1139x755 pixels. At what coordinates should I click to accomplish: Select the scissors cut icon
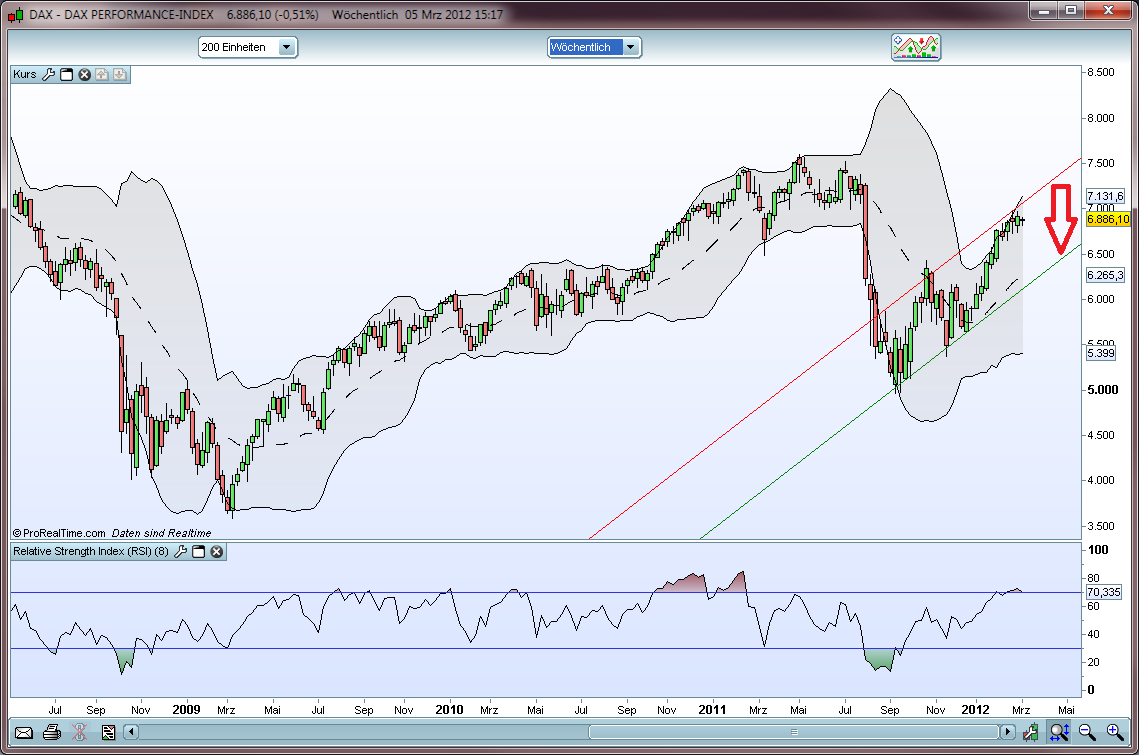78,733
